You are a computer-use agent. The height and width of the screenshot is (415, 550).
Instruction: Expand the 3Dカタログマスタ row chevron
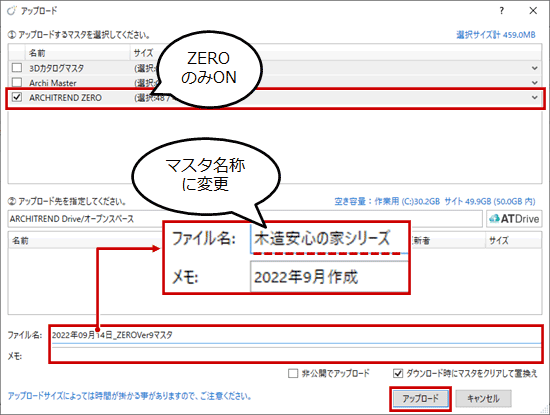tap(534, 68)
